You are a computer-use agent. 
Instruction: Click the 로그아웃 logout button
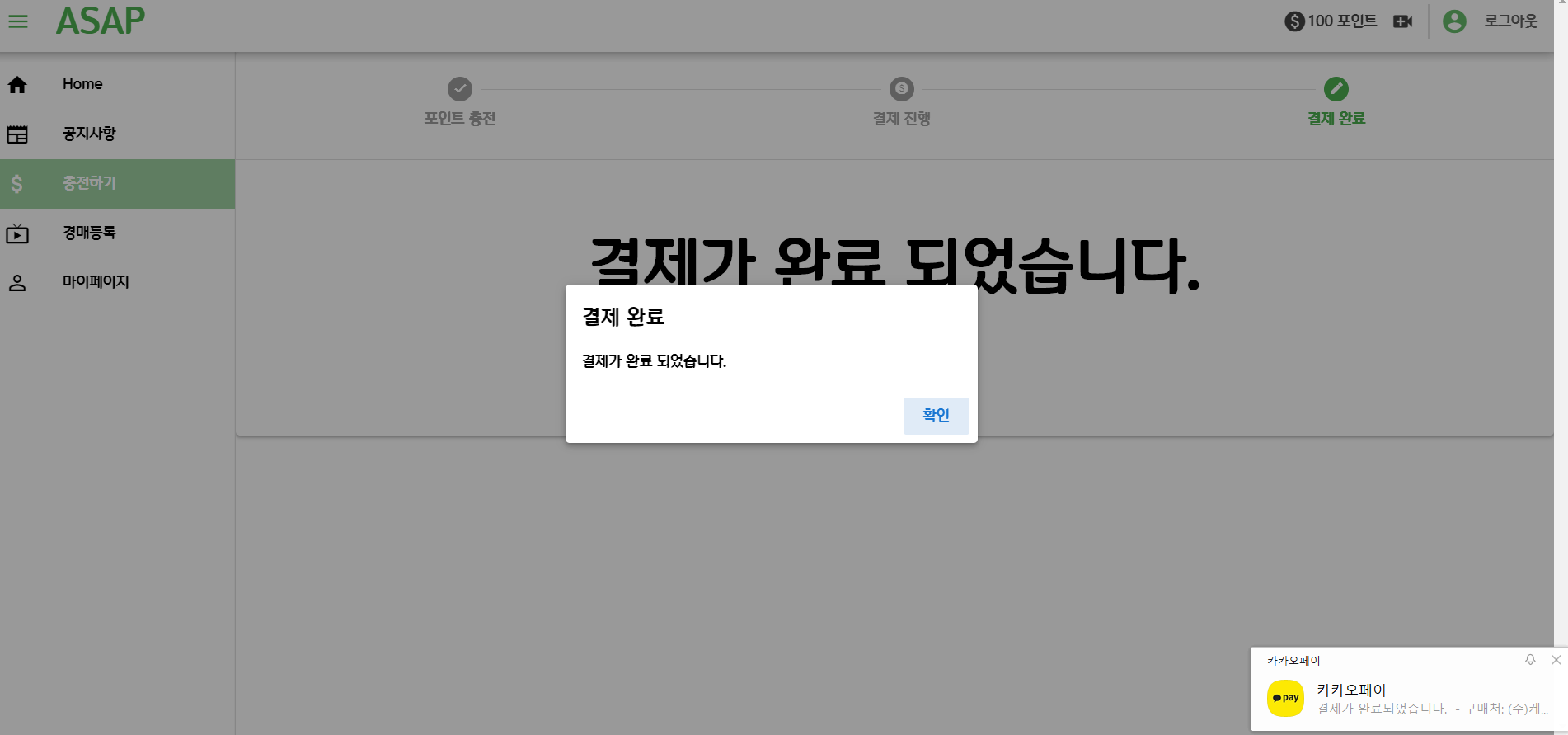[x=1511, y=21]
